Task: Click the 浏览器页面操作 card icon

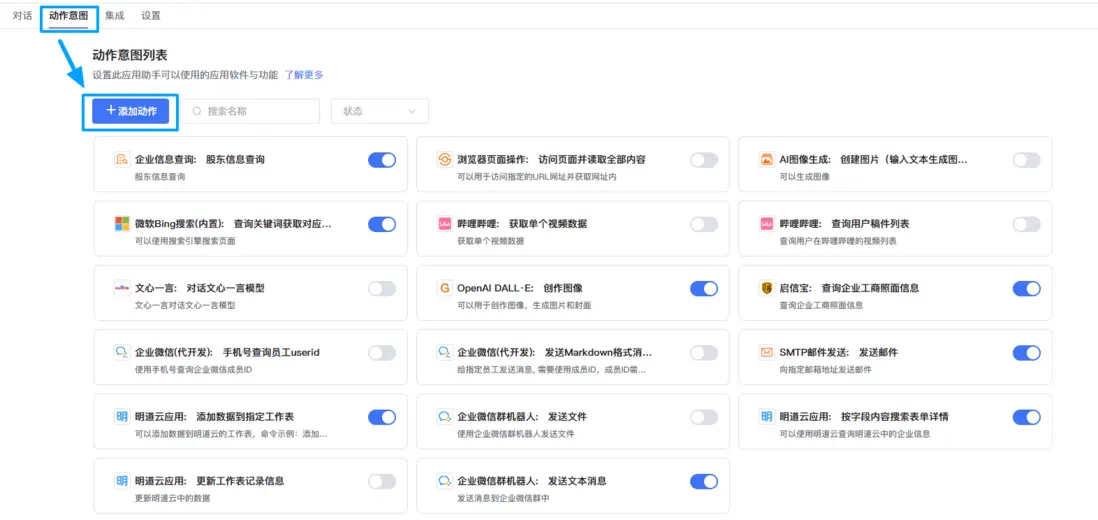Action: (x=445, y=160)
